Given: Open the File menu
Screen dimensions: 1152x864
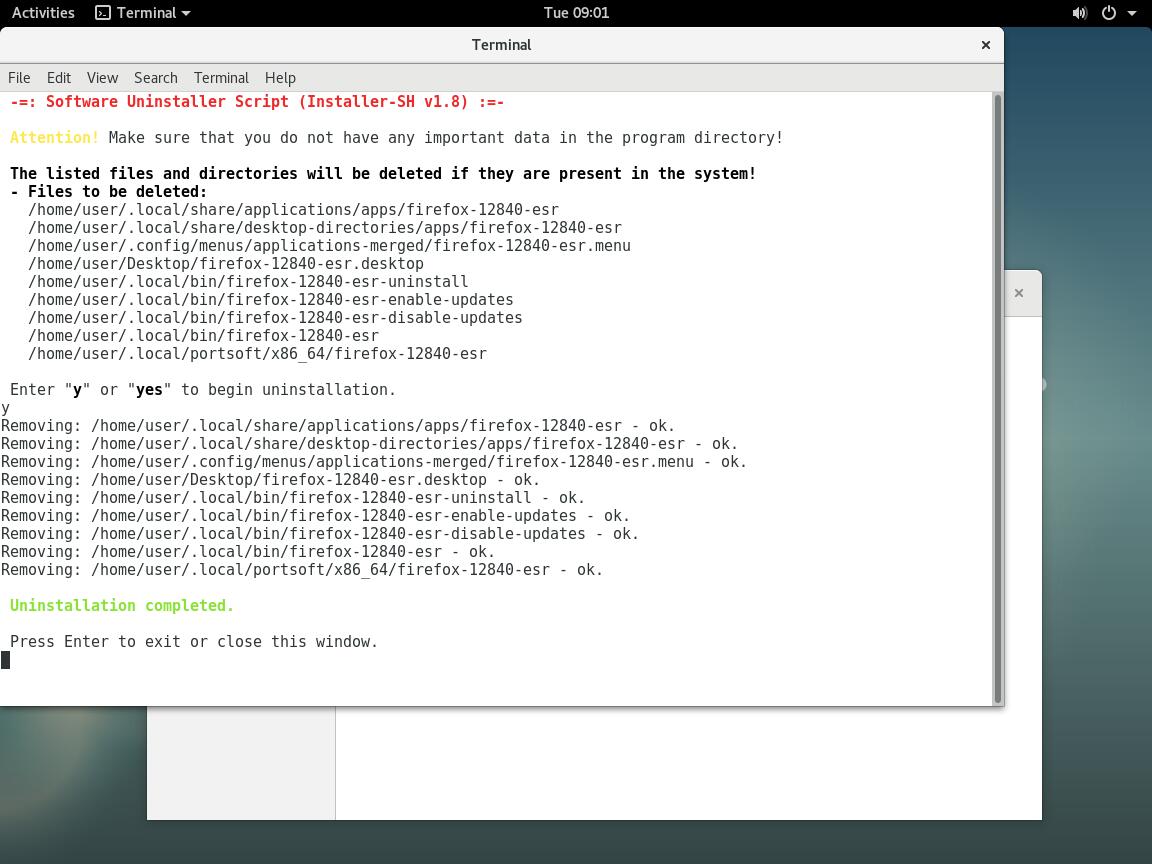Looking at the screenshot, I should pos(19,78).
